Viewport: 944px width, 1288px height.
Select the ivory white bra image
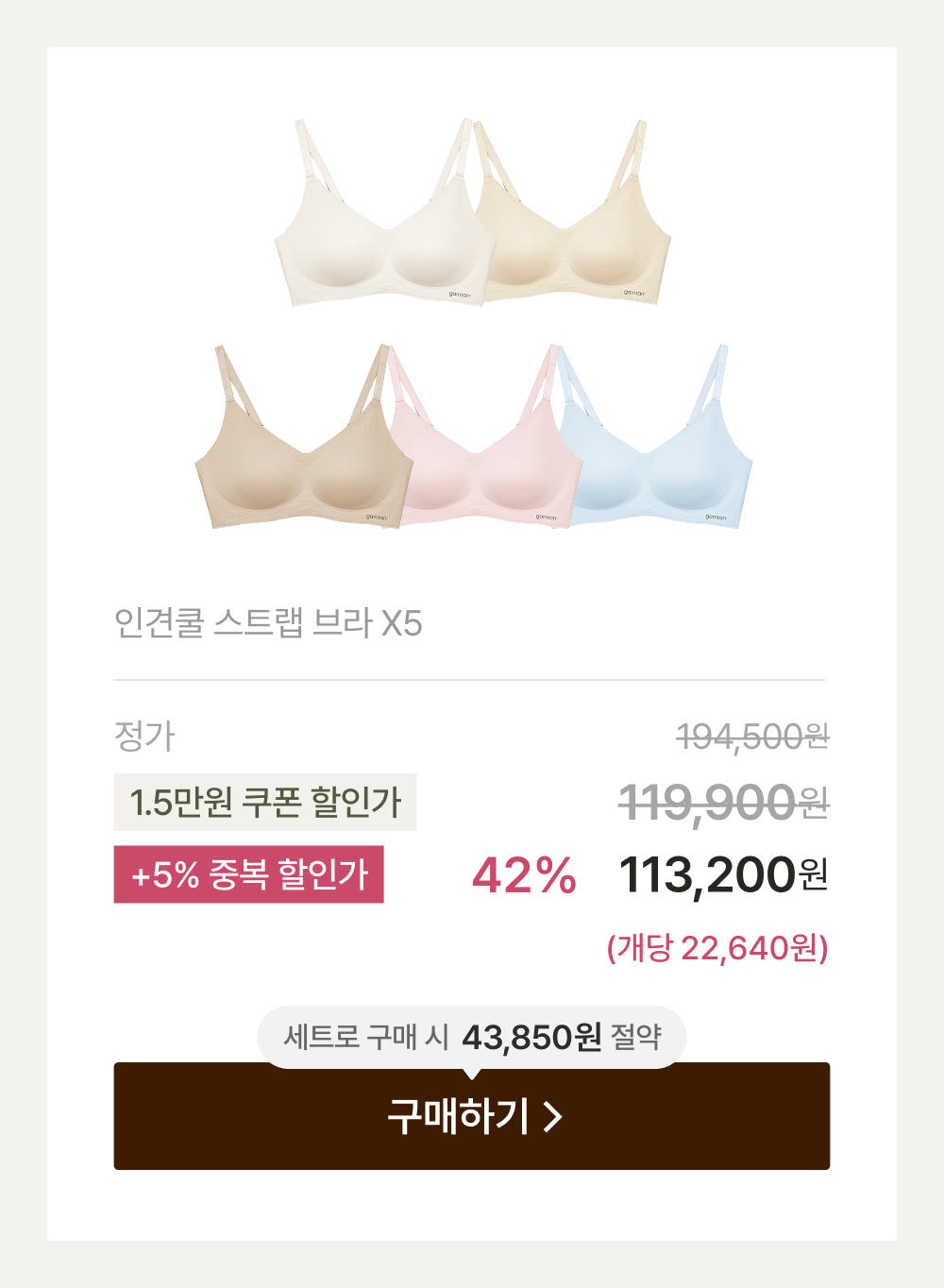(382, 212)
